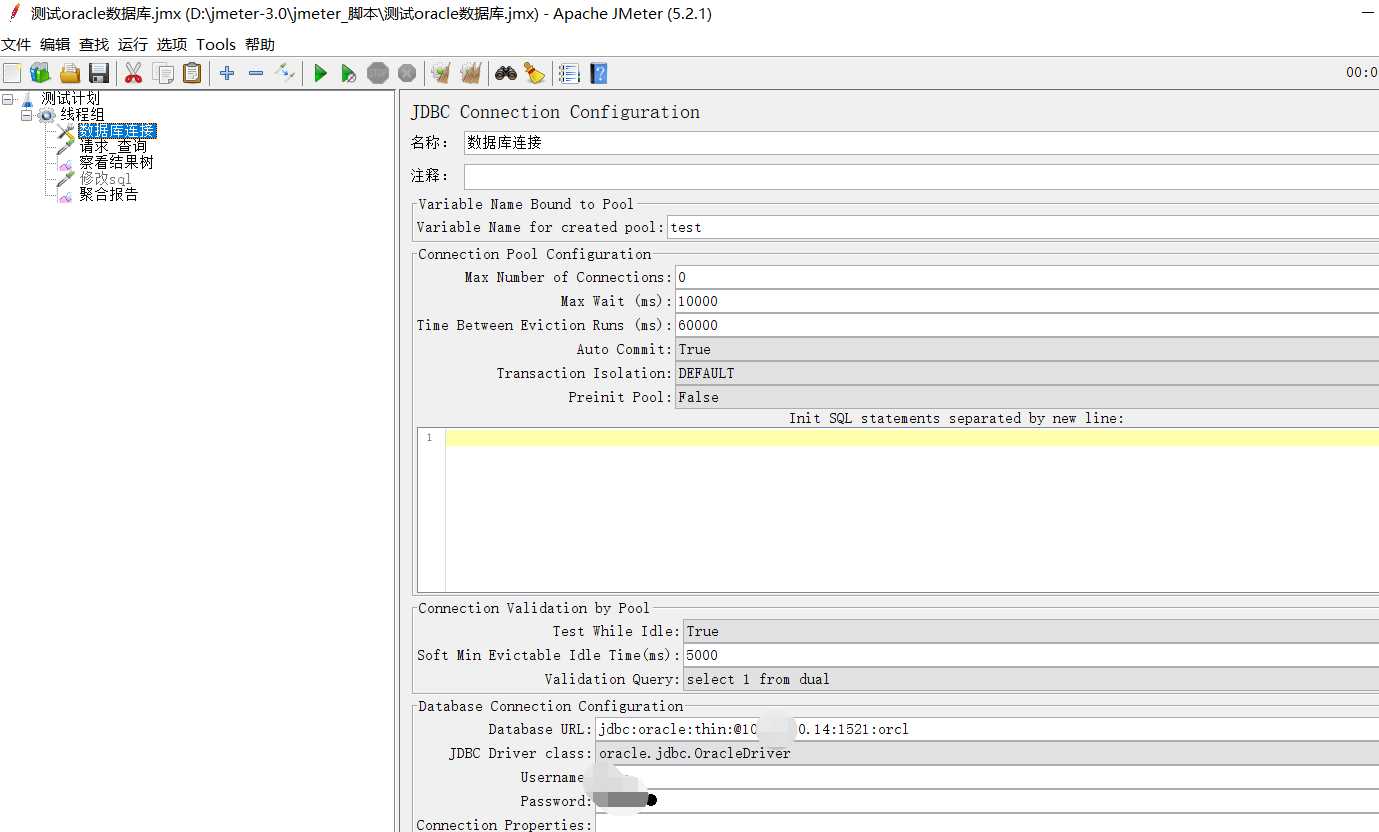The width and height of the screenshot is (1379, 832).
Task: Select the 请求_查询 sampler in tree
Action: [x=113, y=146]
